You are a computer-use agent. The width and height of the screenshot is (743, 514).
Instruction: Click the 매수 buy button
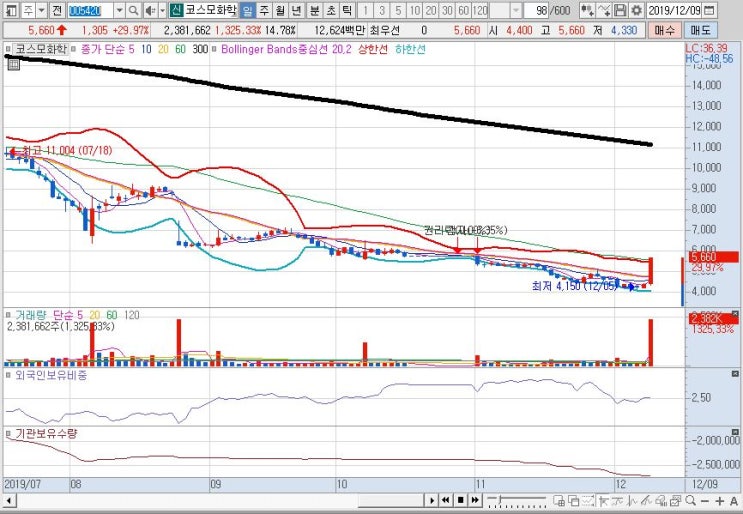(664, 31)
